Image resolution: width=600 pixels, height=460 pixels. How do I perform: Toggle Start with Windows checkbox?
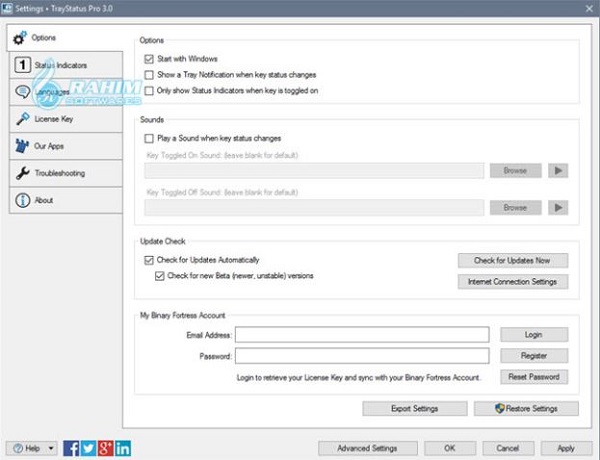pyautogui.click(x=149, y=59)
